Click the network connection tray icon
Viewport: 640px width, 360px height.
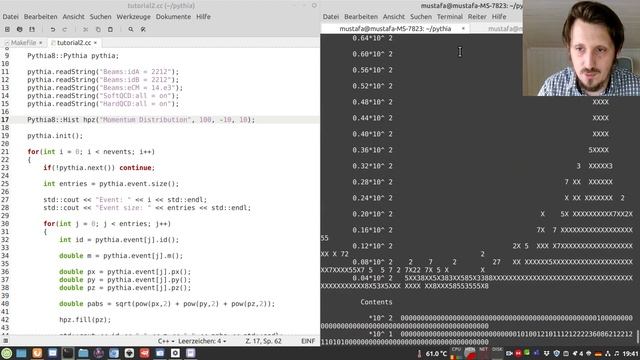pyautogui.click(x=608, y=353)
